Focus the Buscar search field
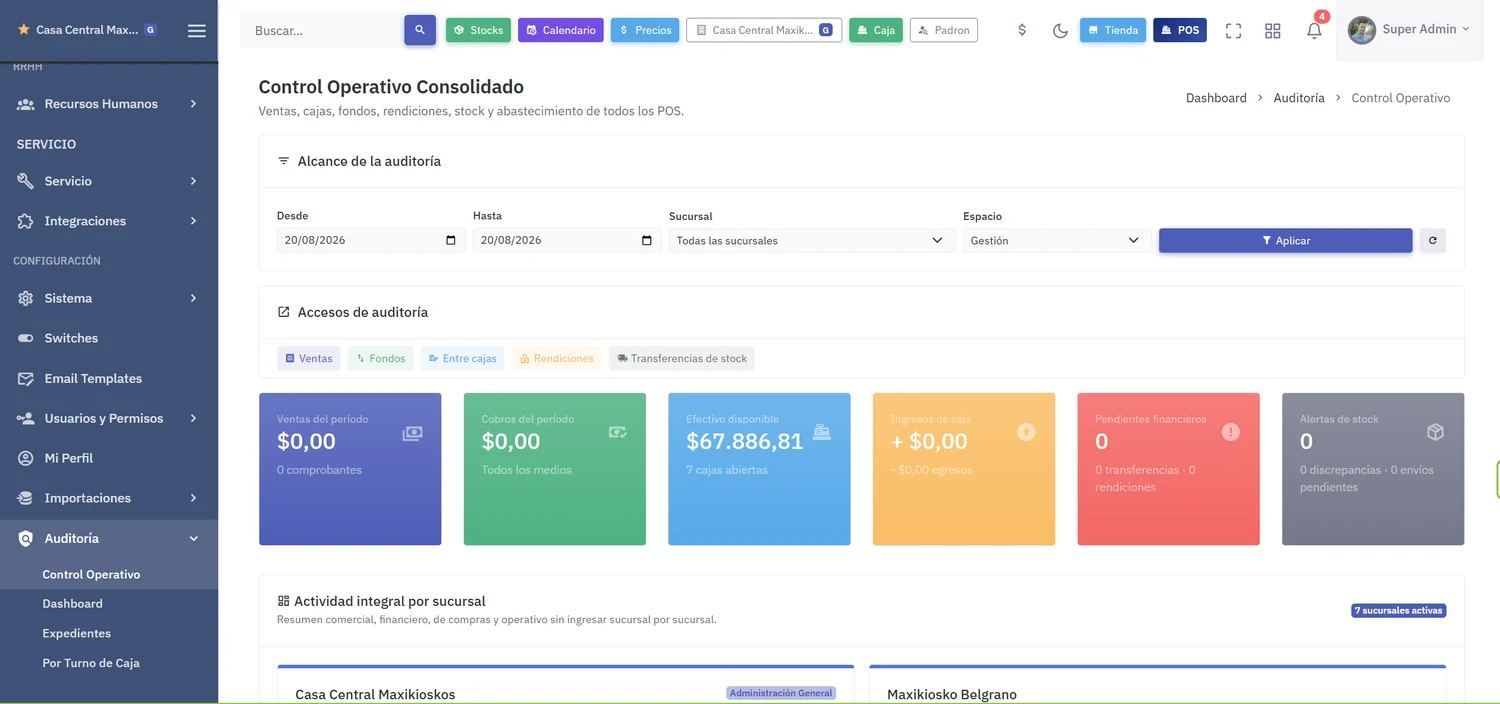 coord(322,30)
